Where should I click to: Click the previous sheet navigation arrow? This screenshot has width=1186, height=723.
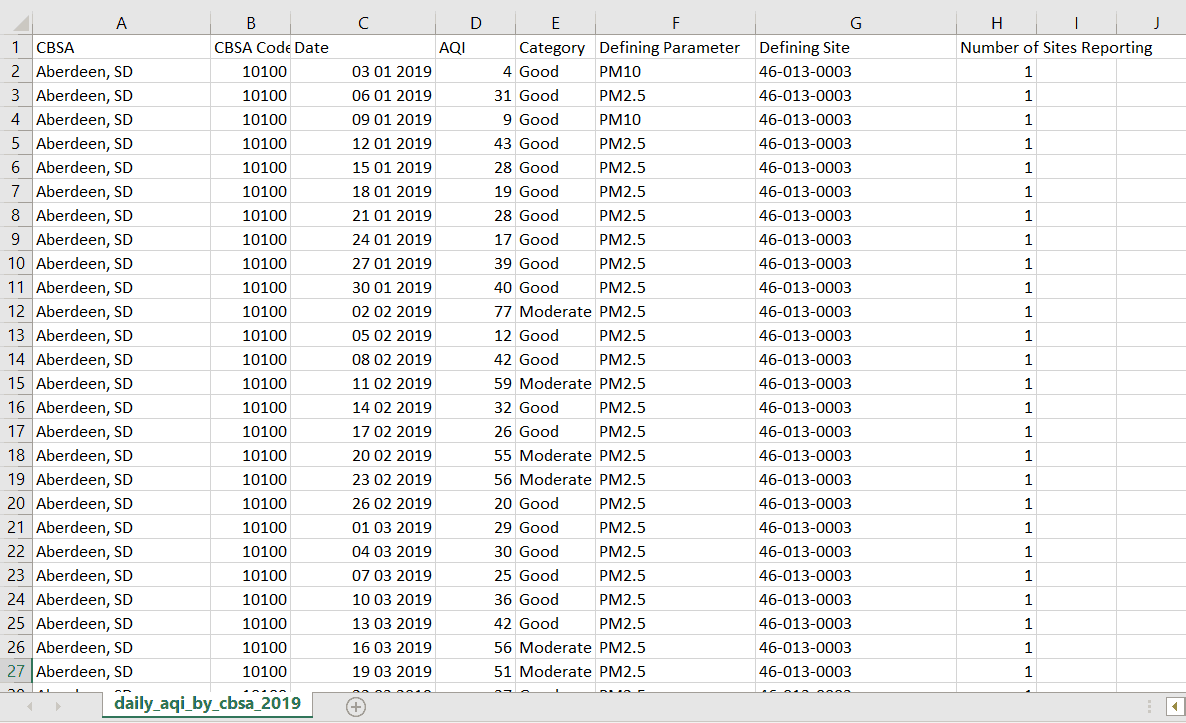pos(29,706)
